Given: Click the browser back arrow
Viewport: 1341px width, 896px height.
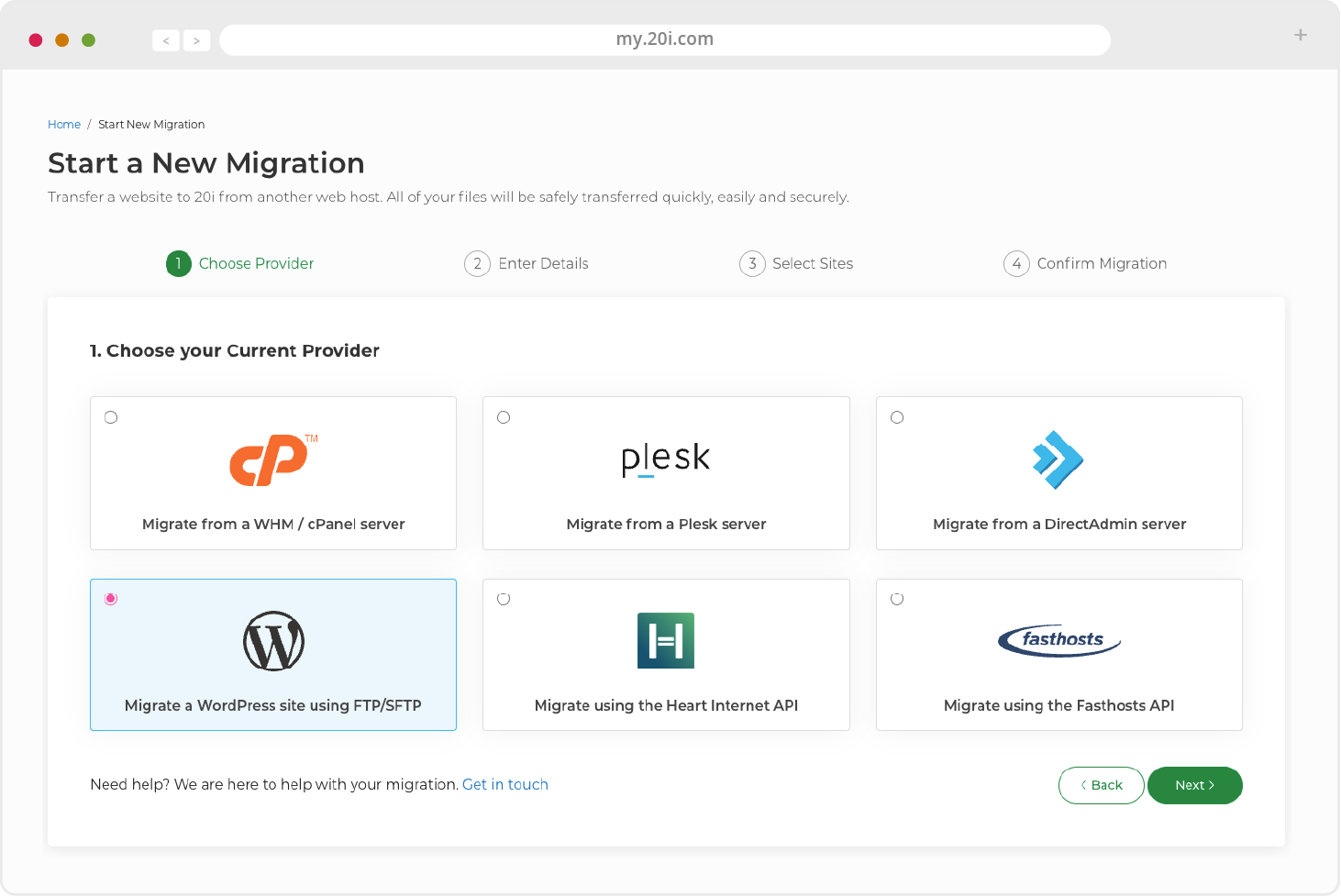Looking at the screenshot, I should pyautogui.click(x=166, y=40).
